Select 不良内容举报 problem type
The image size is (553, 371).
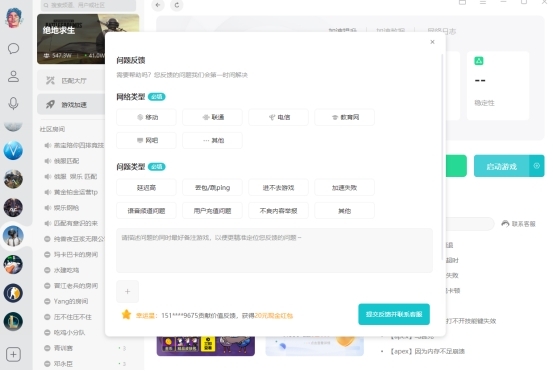(278, 211)
